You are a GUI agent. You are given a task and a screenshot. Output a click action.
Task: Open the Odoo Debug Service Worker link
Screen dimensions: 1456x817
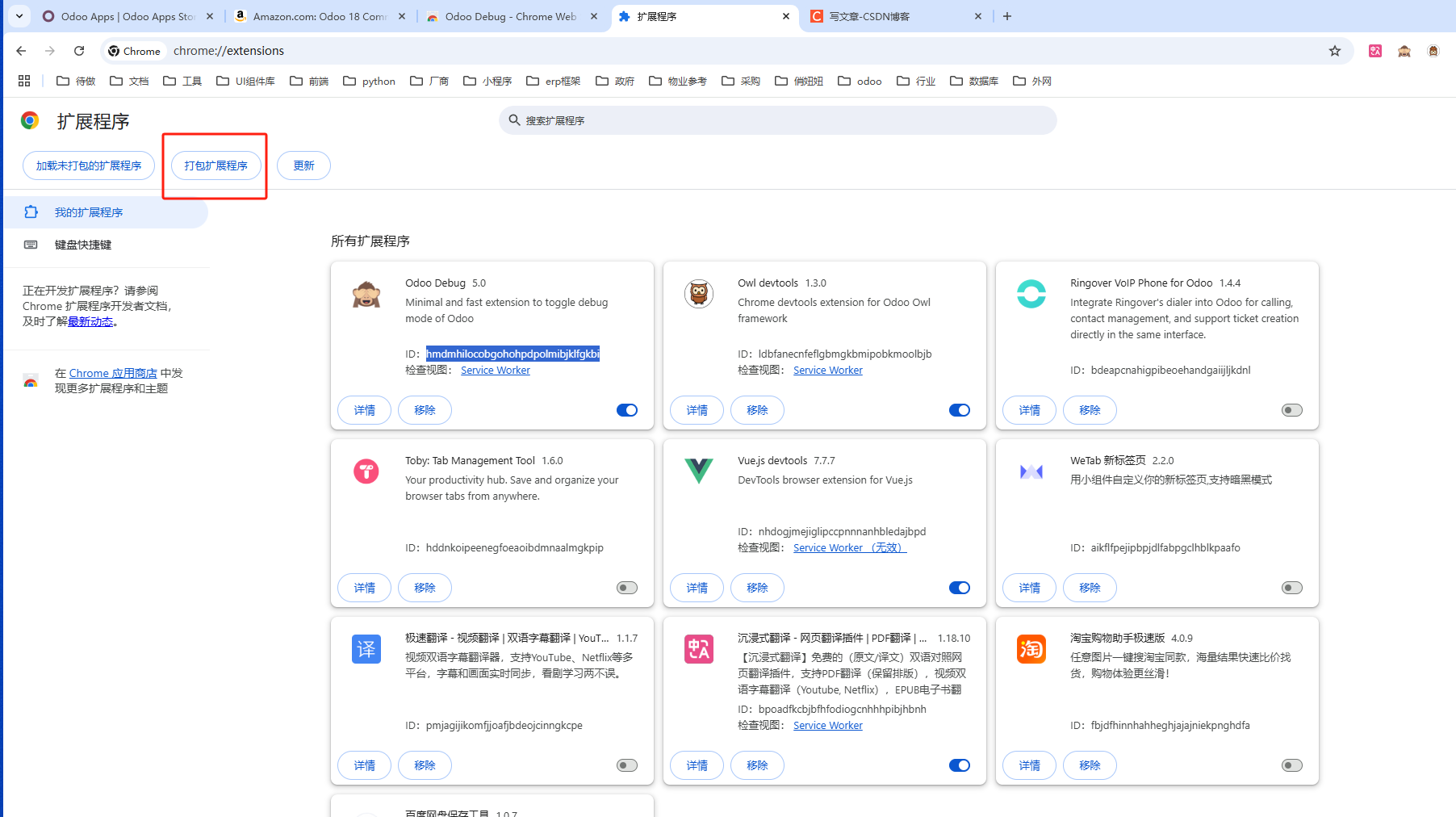point(495,370)
